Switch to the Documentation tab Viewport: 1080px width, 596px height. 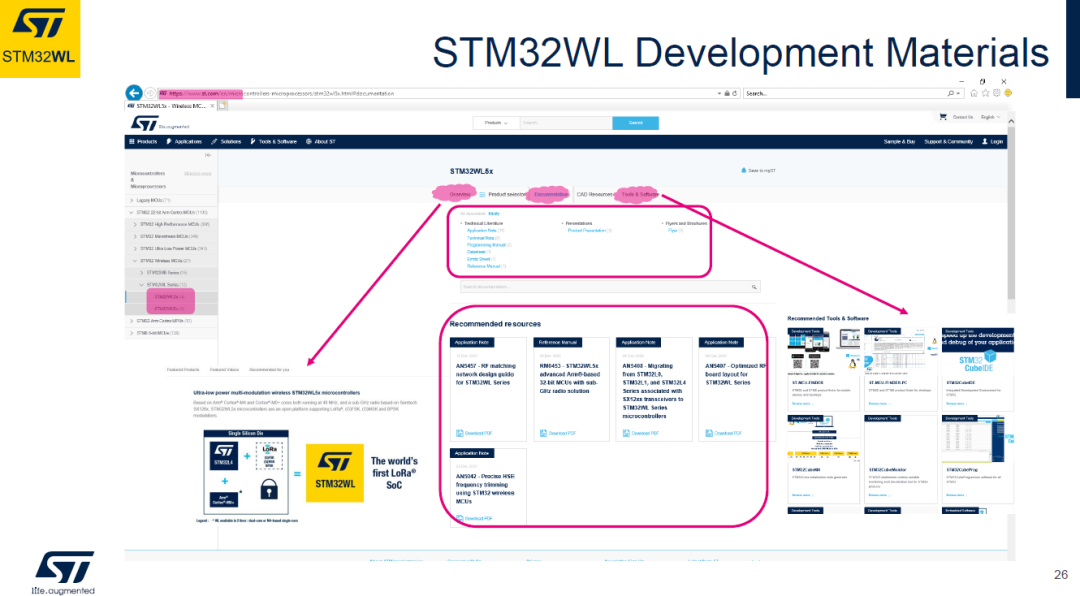[550, 194]
